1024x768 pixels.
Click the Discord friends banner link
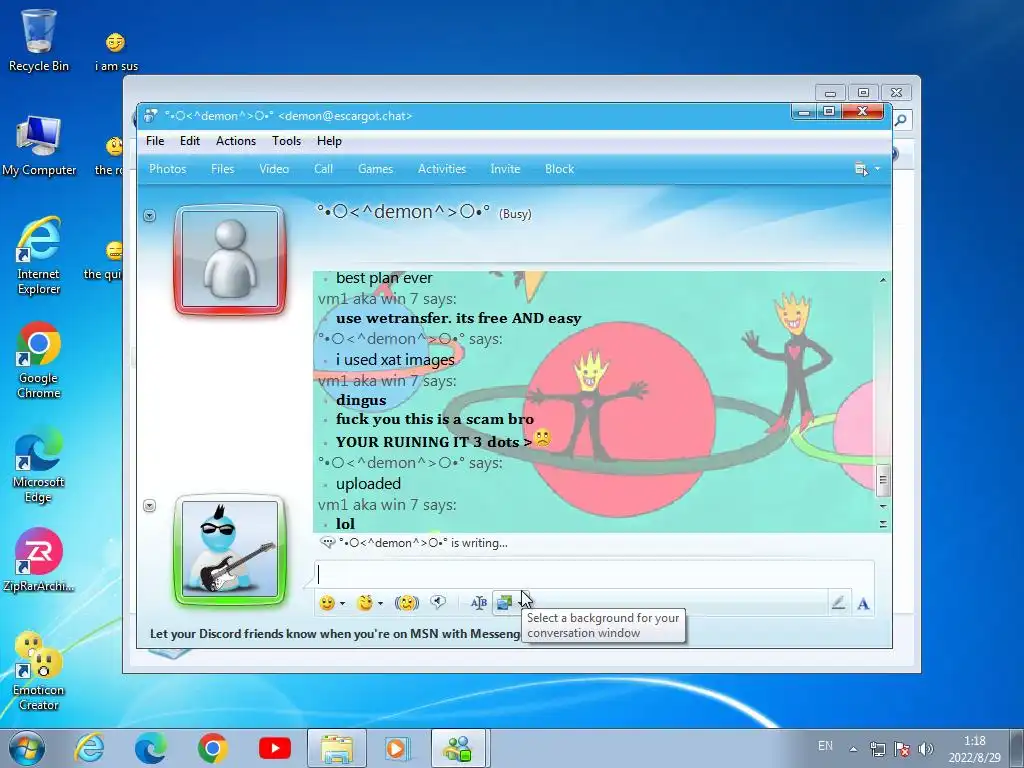(335, 633)
